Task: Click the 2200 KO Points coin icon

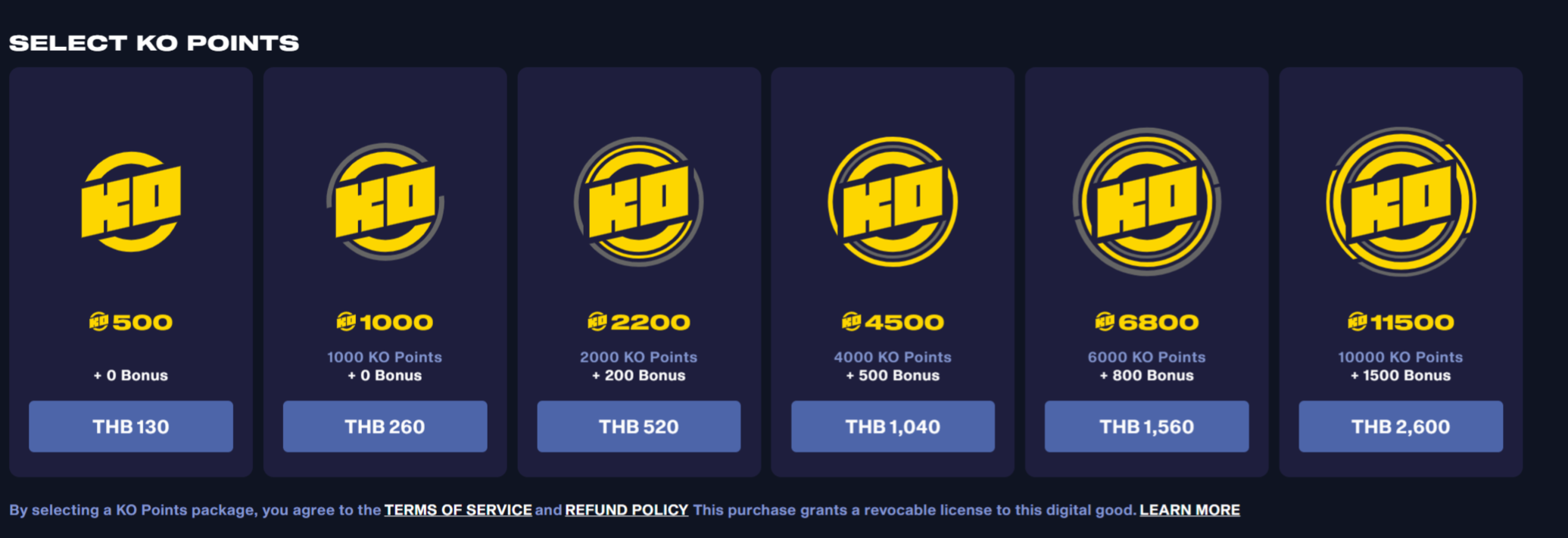Action: click(639, 202)
